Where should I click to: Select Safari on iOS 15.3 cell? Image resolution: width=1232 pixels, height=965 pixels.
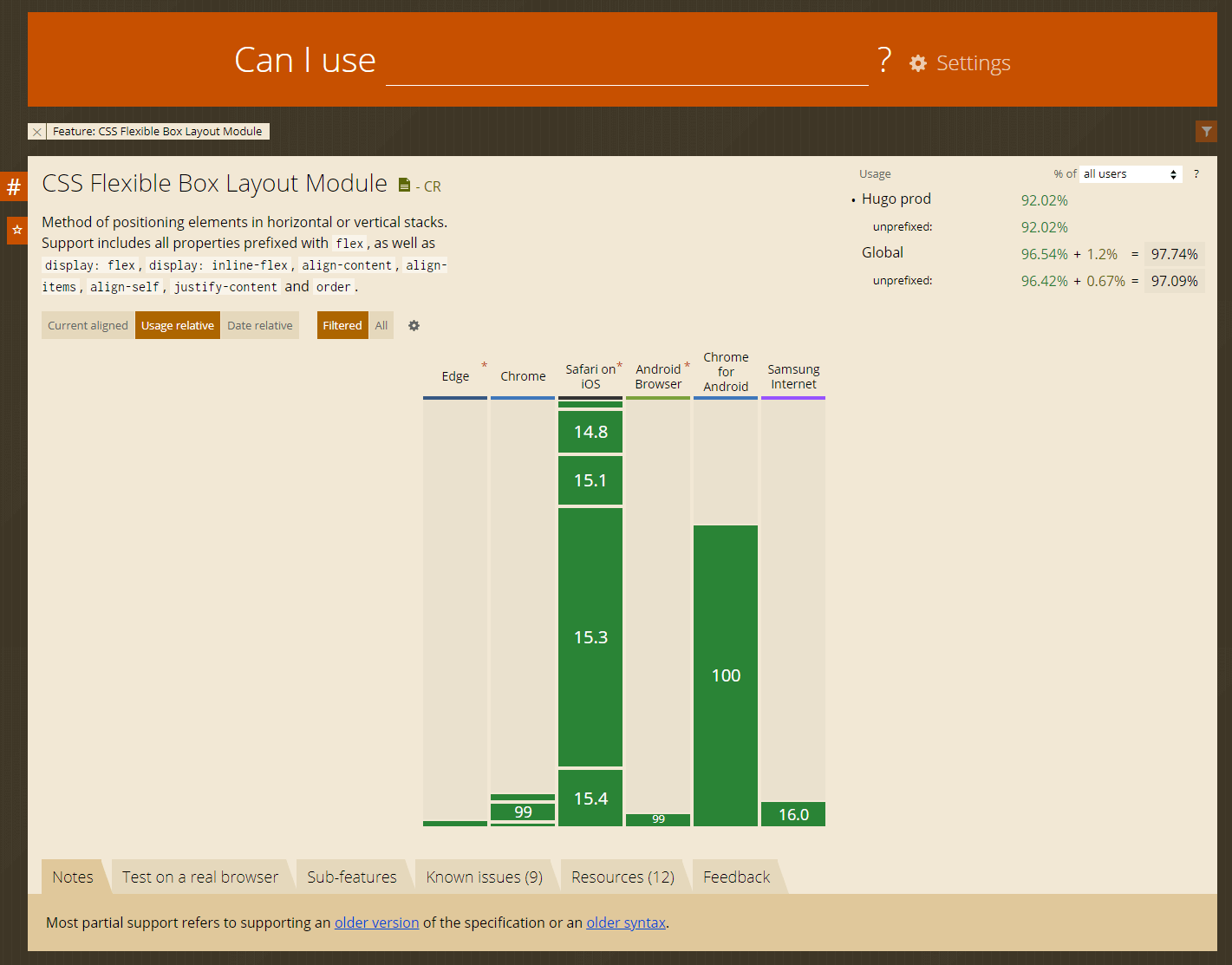(x=590, y=637)
